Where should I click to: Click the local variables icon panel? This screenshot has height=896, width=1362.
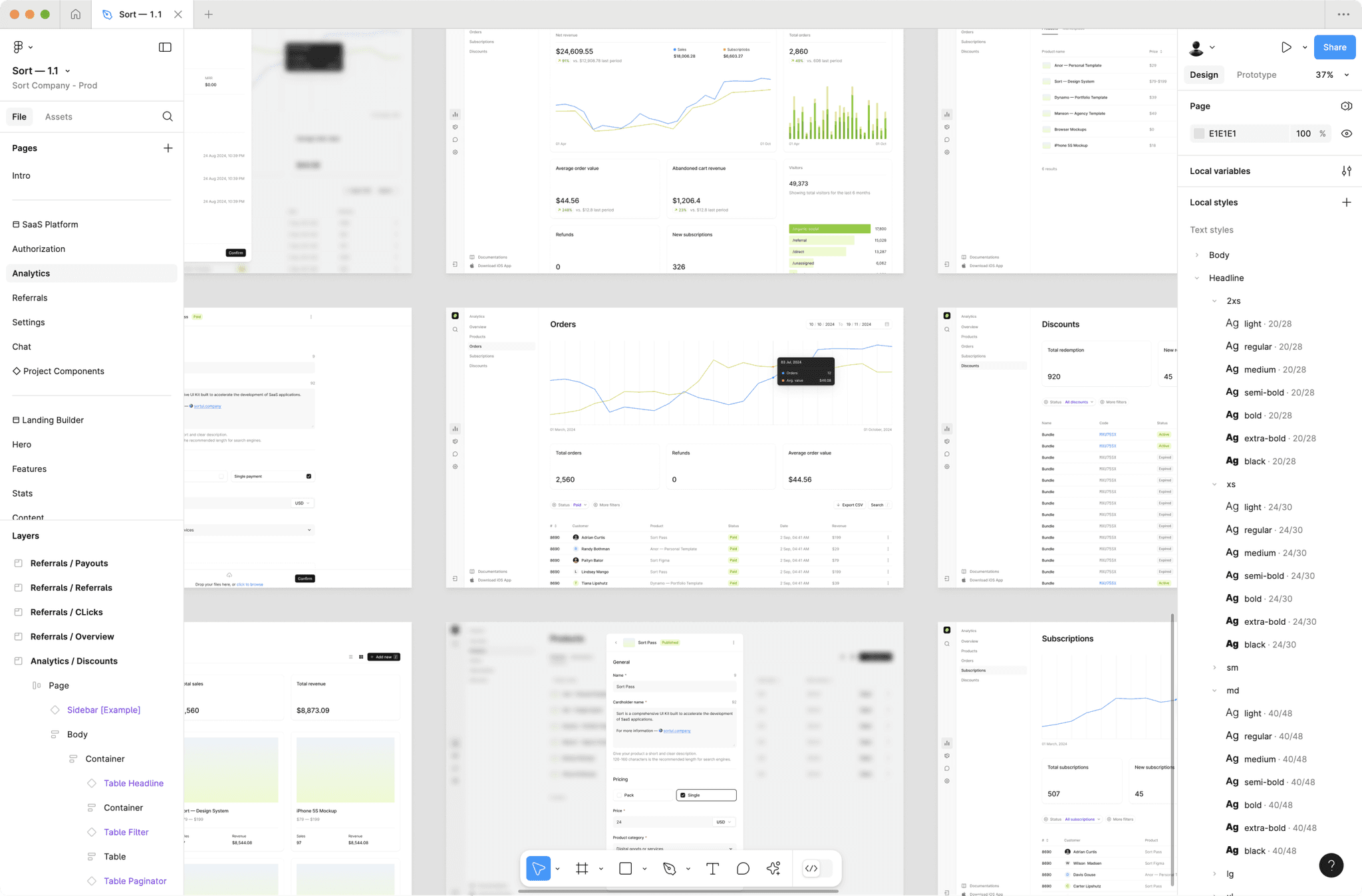coord(1347,170)
